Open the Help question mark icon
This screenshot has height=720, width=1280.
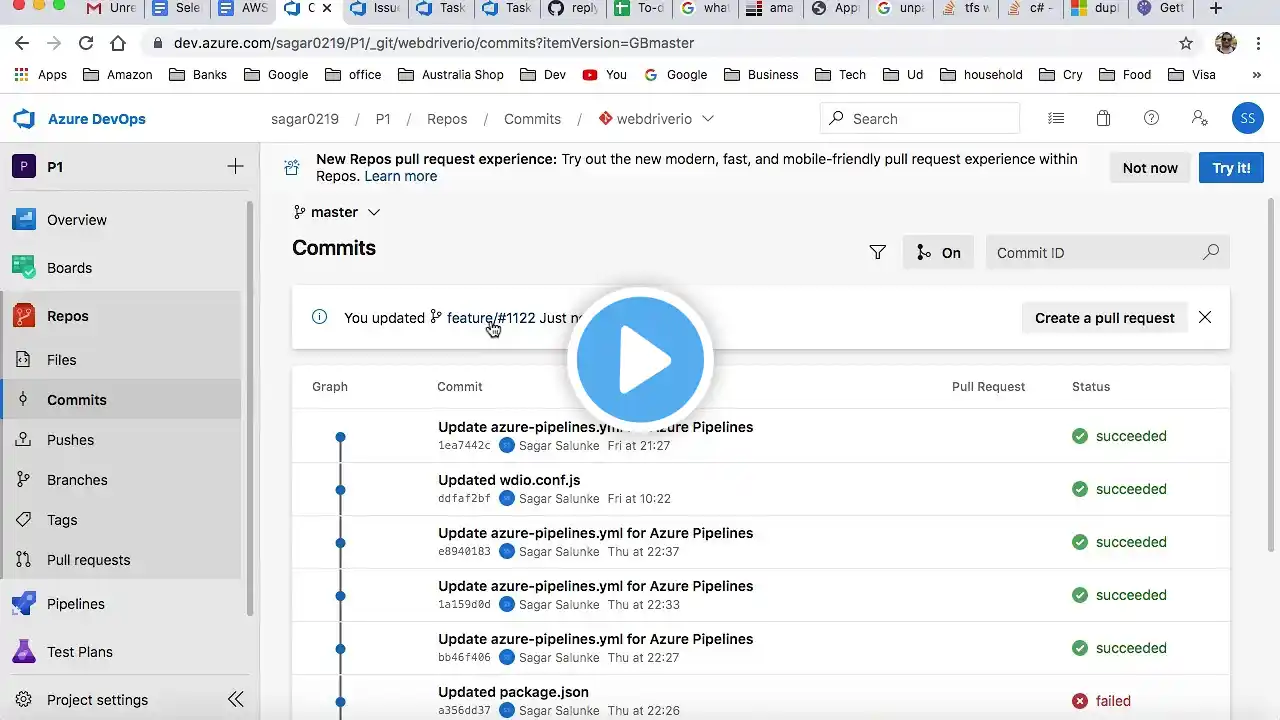pyautogui.click(x=1151, y=118)
